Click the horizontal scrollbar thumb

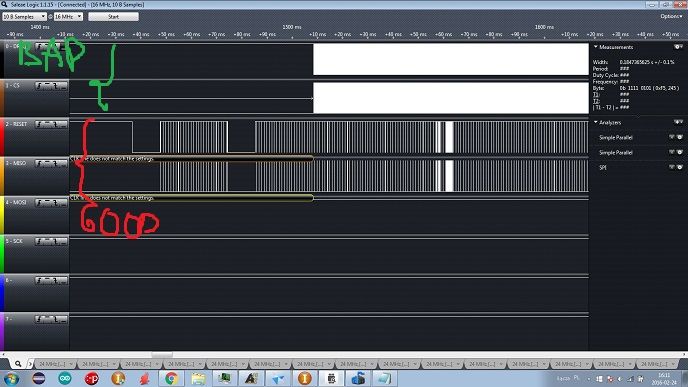click(162, 355)
